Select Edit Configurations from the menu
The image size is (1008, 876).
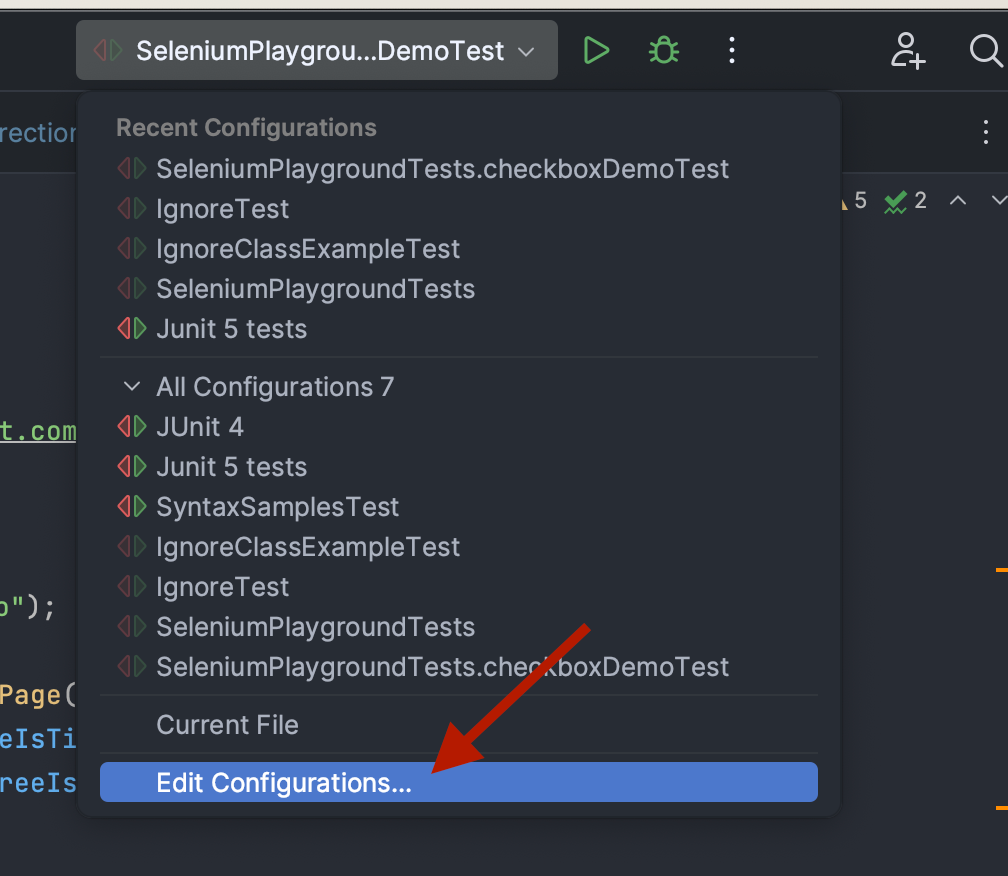[x=283, y=783]
